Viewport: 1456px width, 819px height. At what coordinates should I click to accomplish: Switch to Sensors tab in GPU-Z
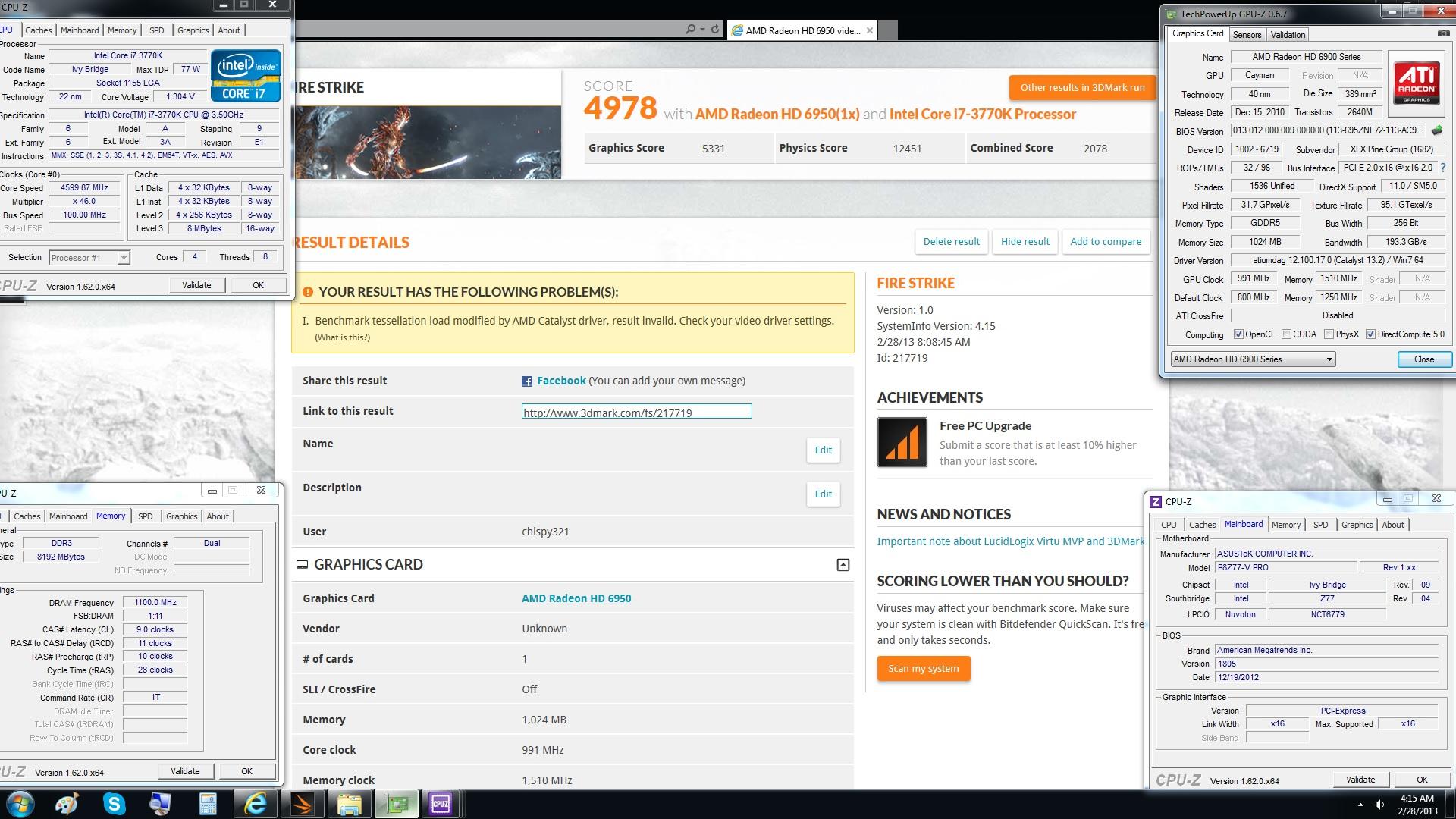click(1247, 35)
